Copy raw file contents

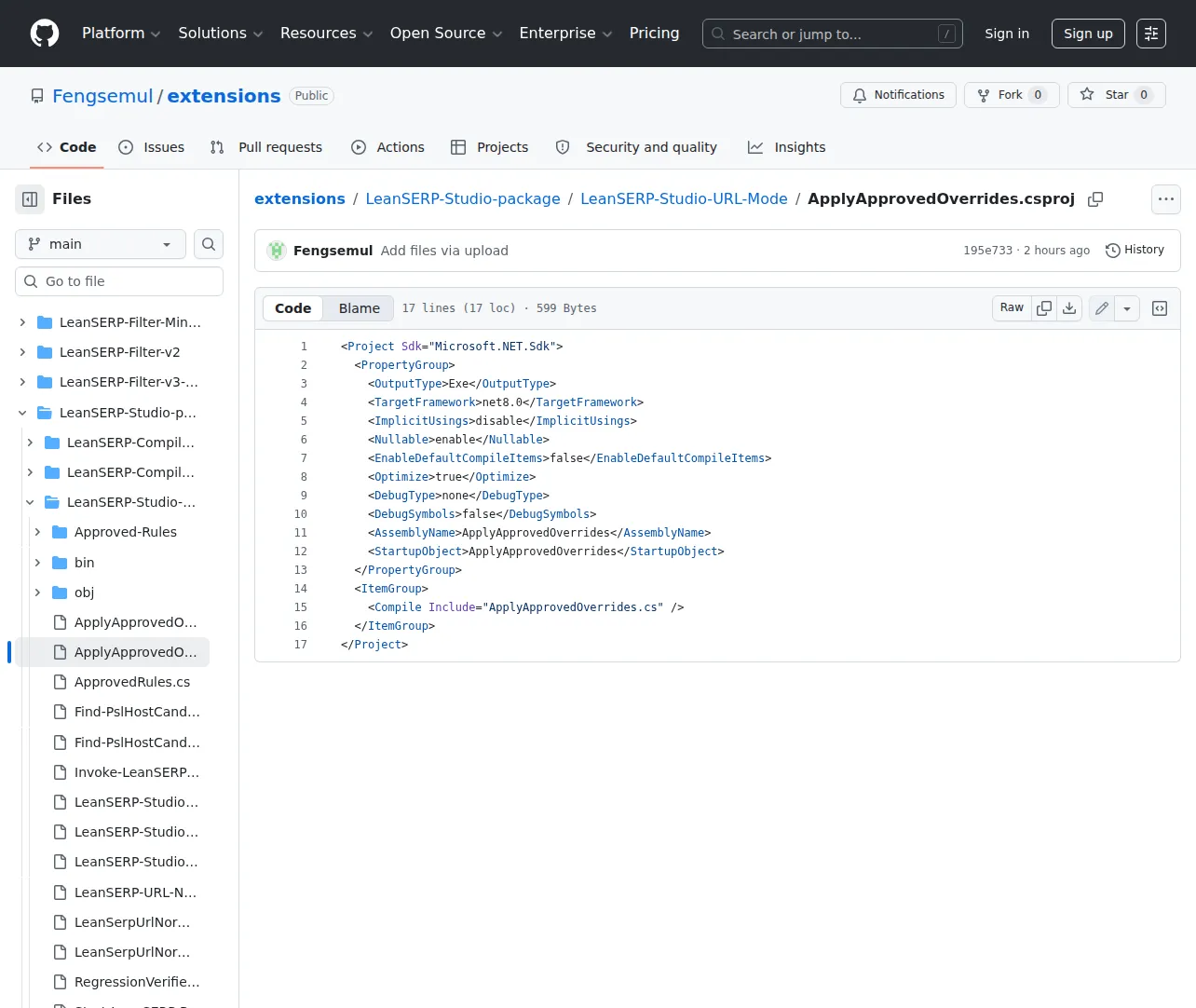1044,308
